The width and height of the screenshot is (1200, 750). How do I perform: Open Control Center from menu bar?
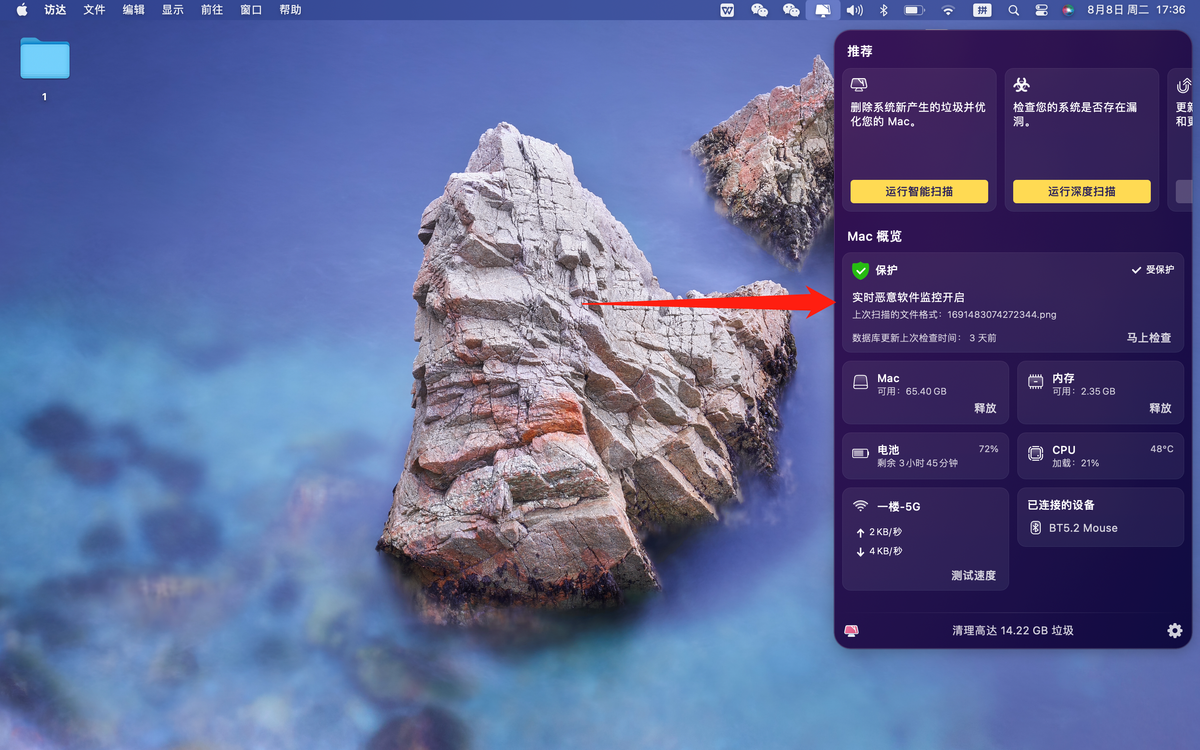coord(1041,10)
